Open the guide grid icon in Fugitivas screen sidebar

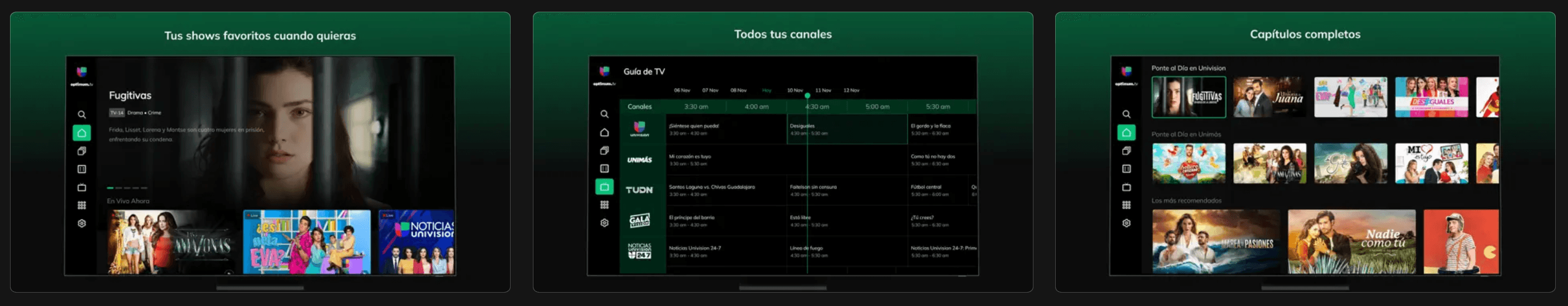(x=81, y=169)
